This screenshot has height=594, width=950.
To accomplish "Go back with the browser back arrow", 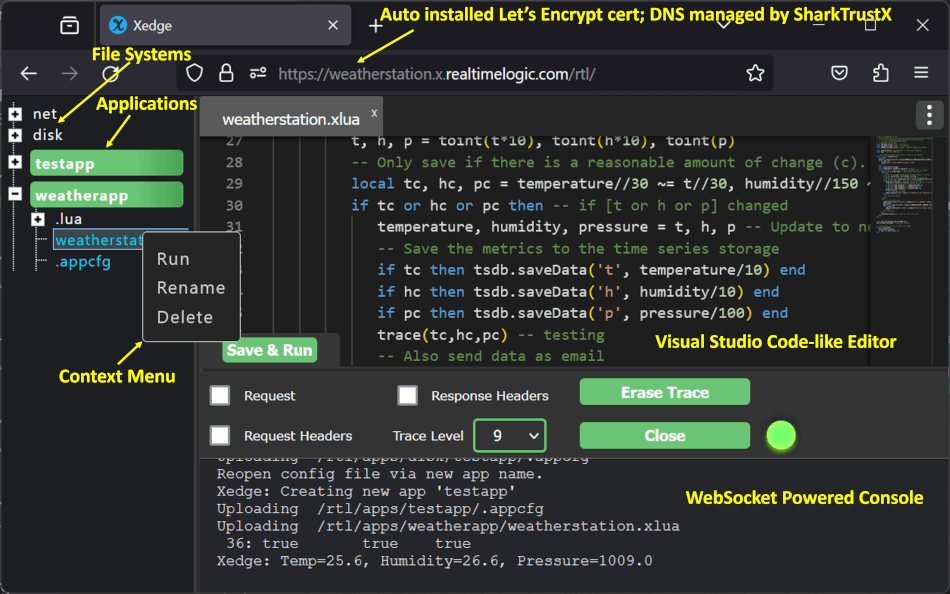I will point(28,74).
